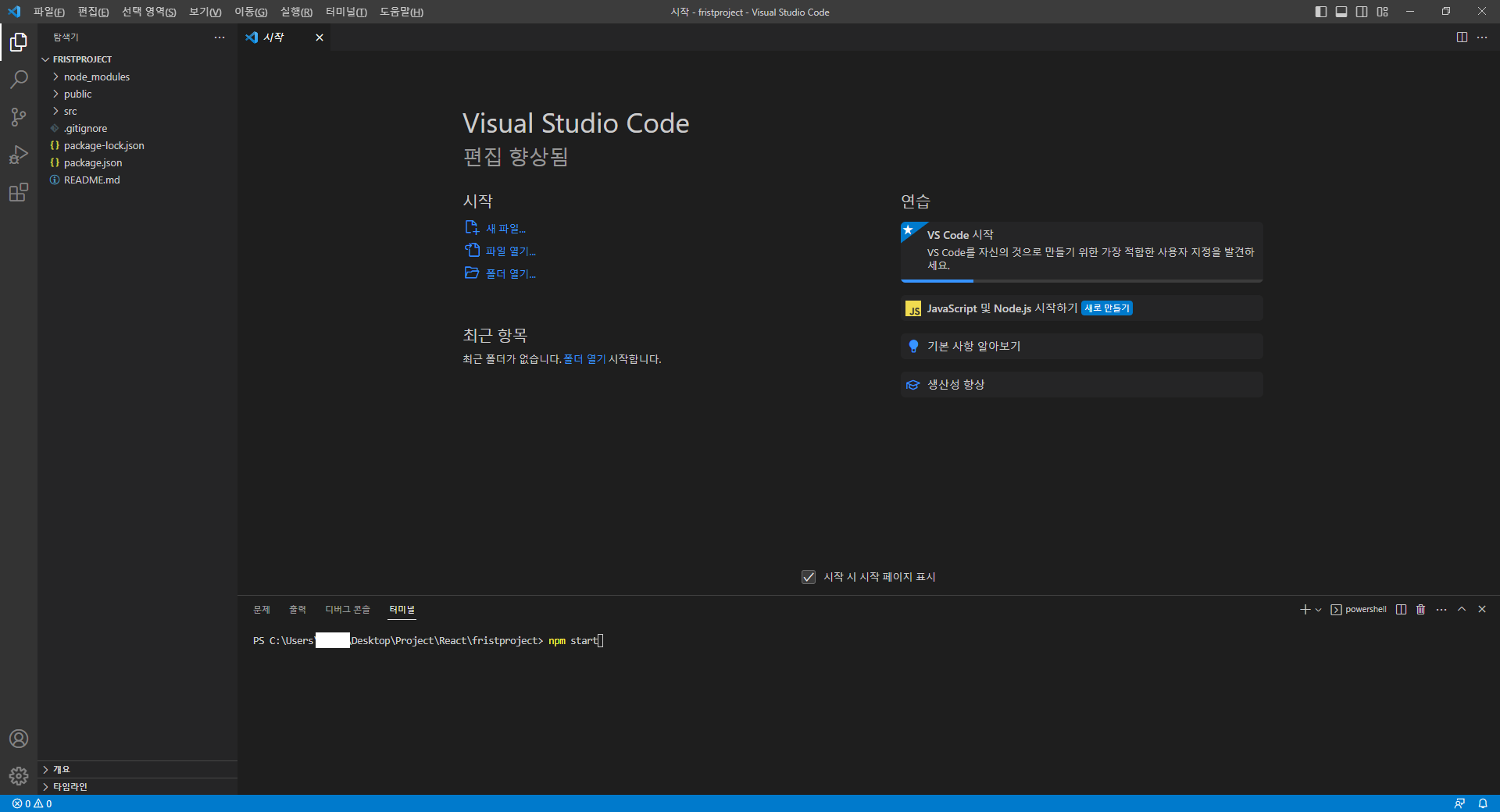
Task: Open terminal launch profile dropdown arrow
Action: 1318,610
